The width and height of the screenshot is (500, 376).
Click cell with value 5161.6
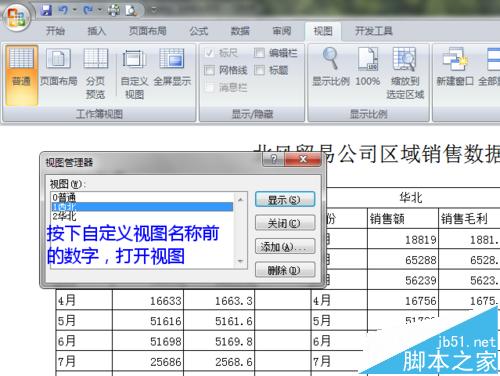[219, 321]
